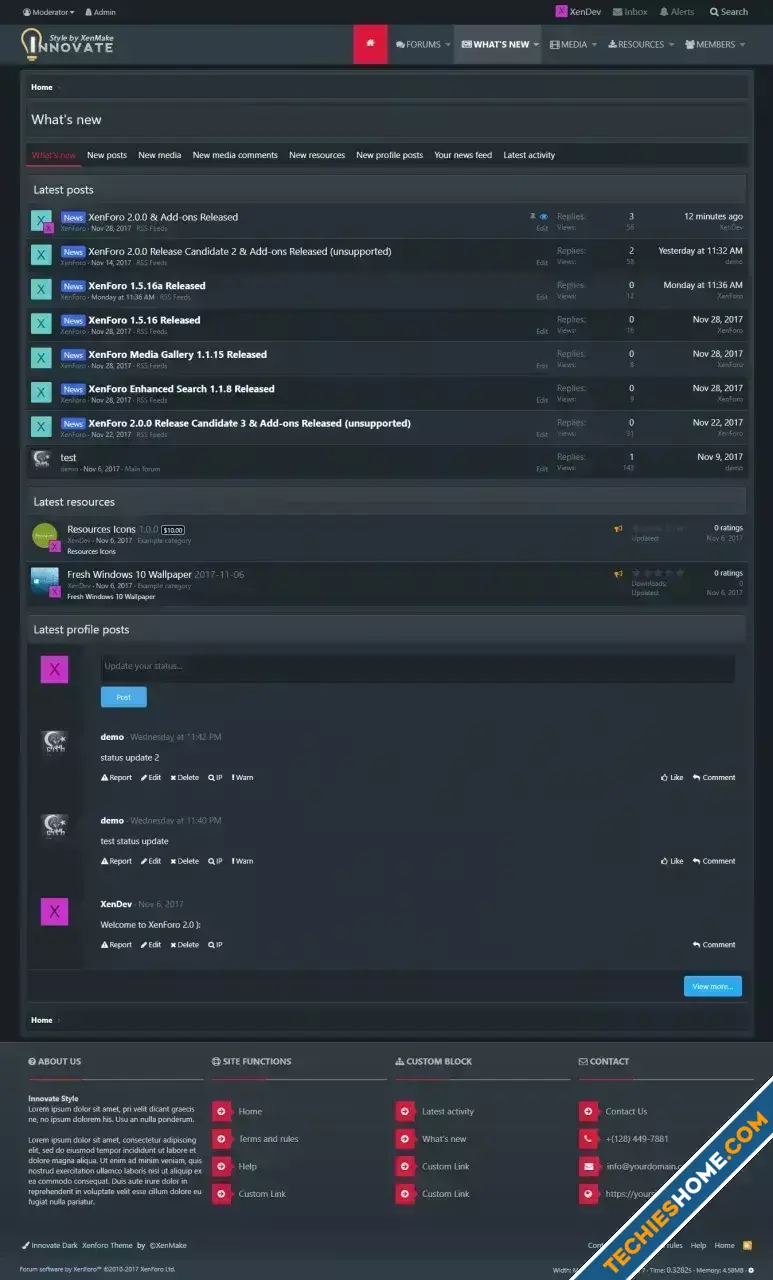Open XenForo Enhanced Search 1.1.8 Released thread
Screen dimensions: 773x1280
coord(181,388)
